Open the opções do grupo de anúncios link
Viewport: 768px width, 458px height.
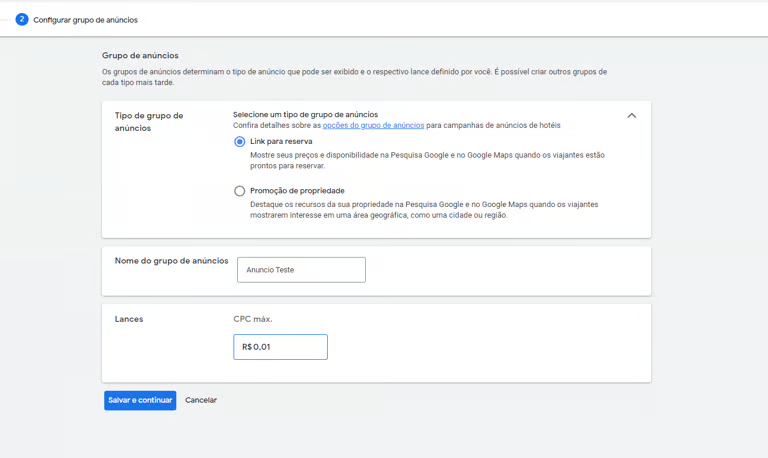tap(373, 125)
